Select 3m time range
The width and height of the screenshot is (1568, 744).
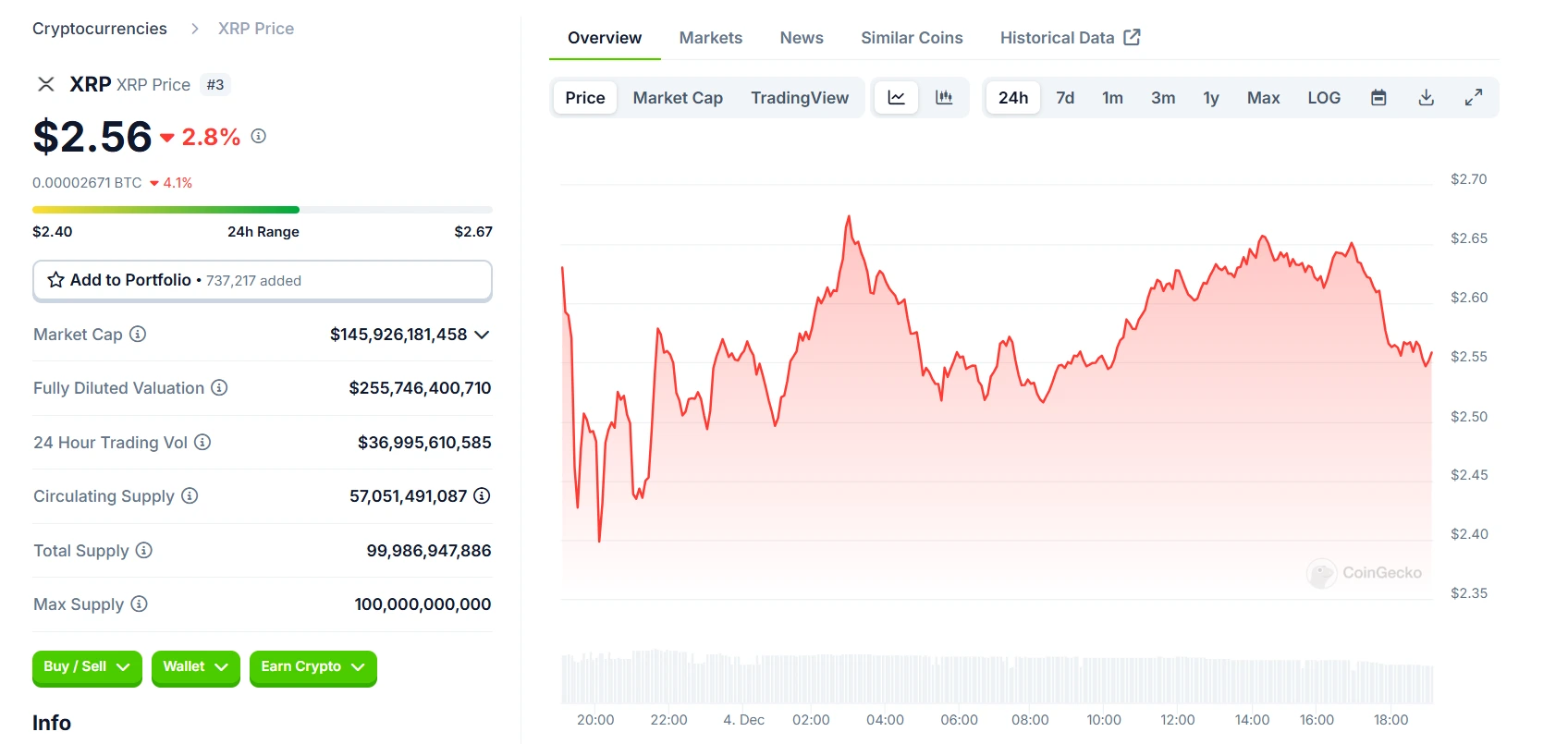click(1163, 97)
